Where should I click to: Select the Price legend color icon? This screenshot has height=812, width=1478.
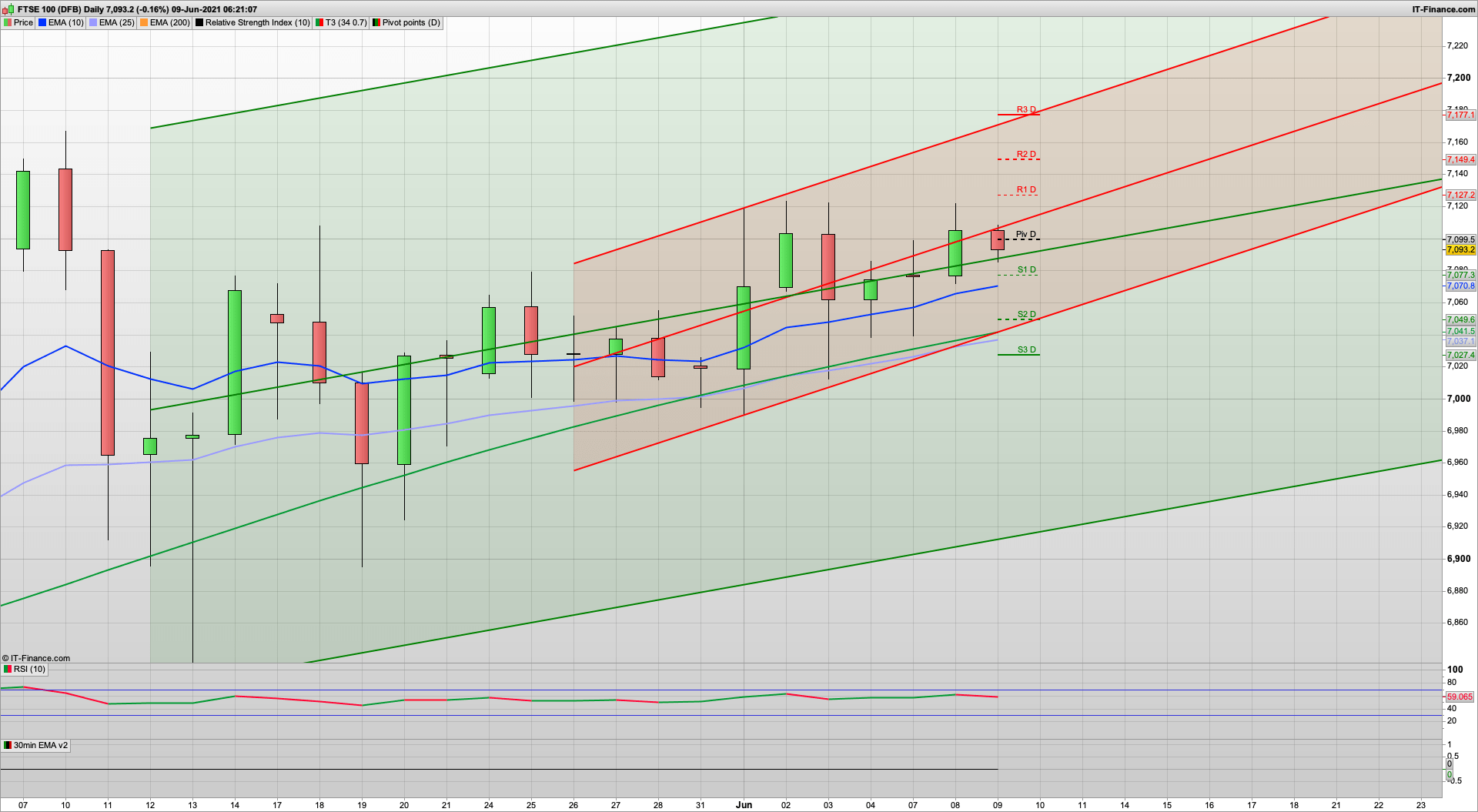pyautogui.click(x=8, y=22)
